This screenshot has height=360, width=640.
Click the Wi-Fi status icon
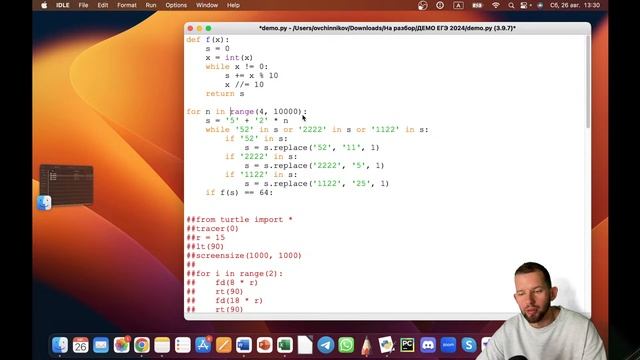(496, 5)
